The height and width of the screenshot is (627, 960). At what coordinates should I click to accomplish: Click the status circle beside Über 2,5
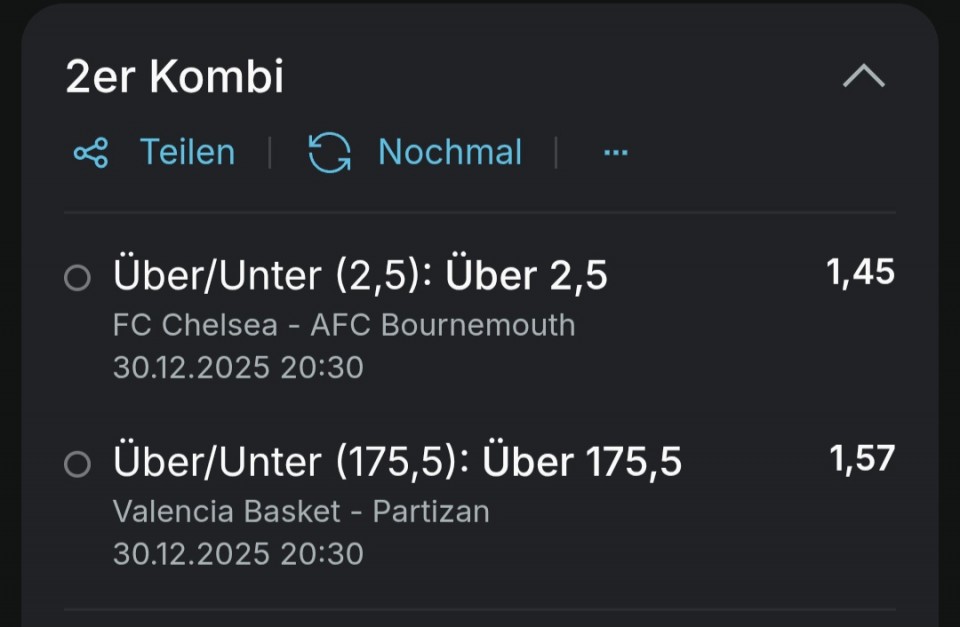[77, 278]
